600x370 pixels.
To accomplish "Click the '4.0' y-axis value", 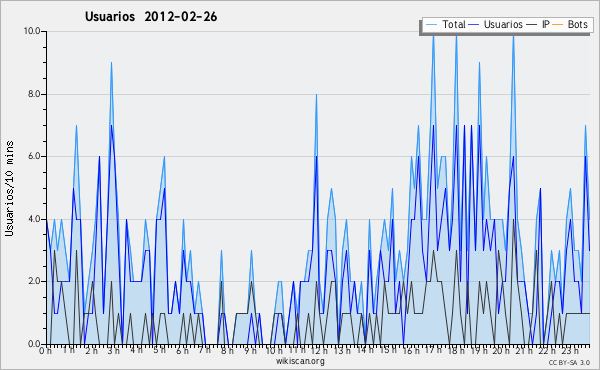I will 34,219.
